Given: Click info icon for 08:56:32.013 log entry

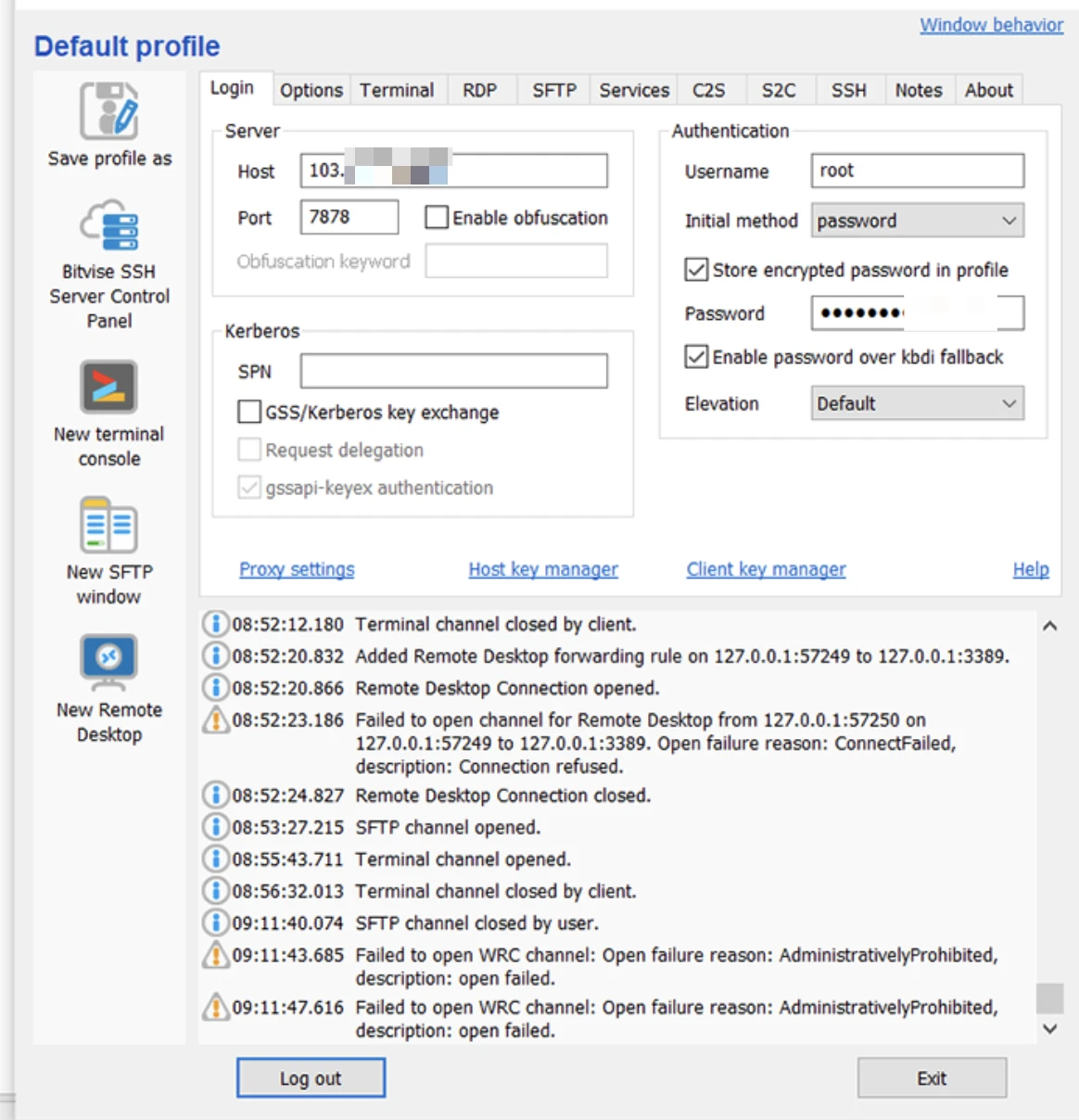Looking at the screenshot, I should 215,891.
